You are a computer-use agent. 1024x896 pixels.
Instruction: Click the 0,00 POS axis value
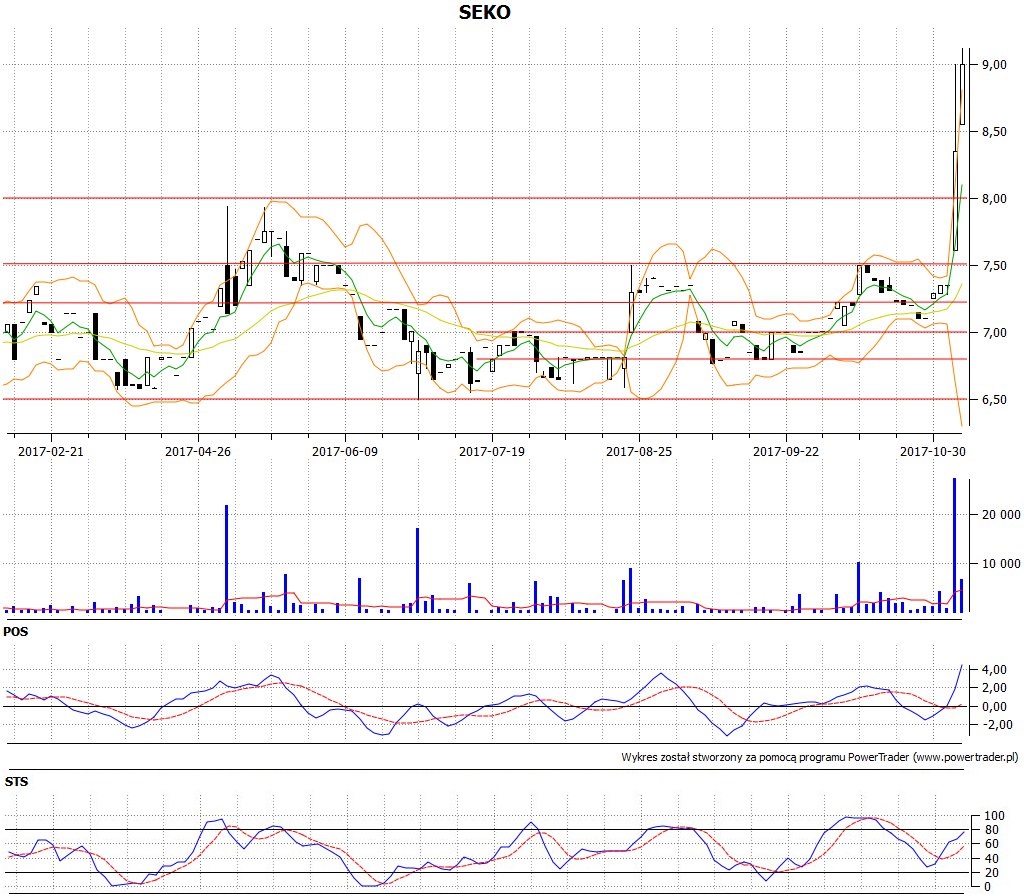click(x=994, y=707)
